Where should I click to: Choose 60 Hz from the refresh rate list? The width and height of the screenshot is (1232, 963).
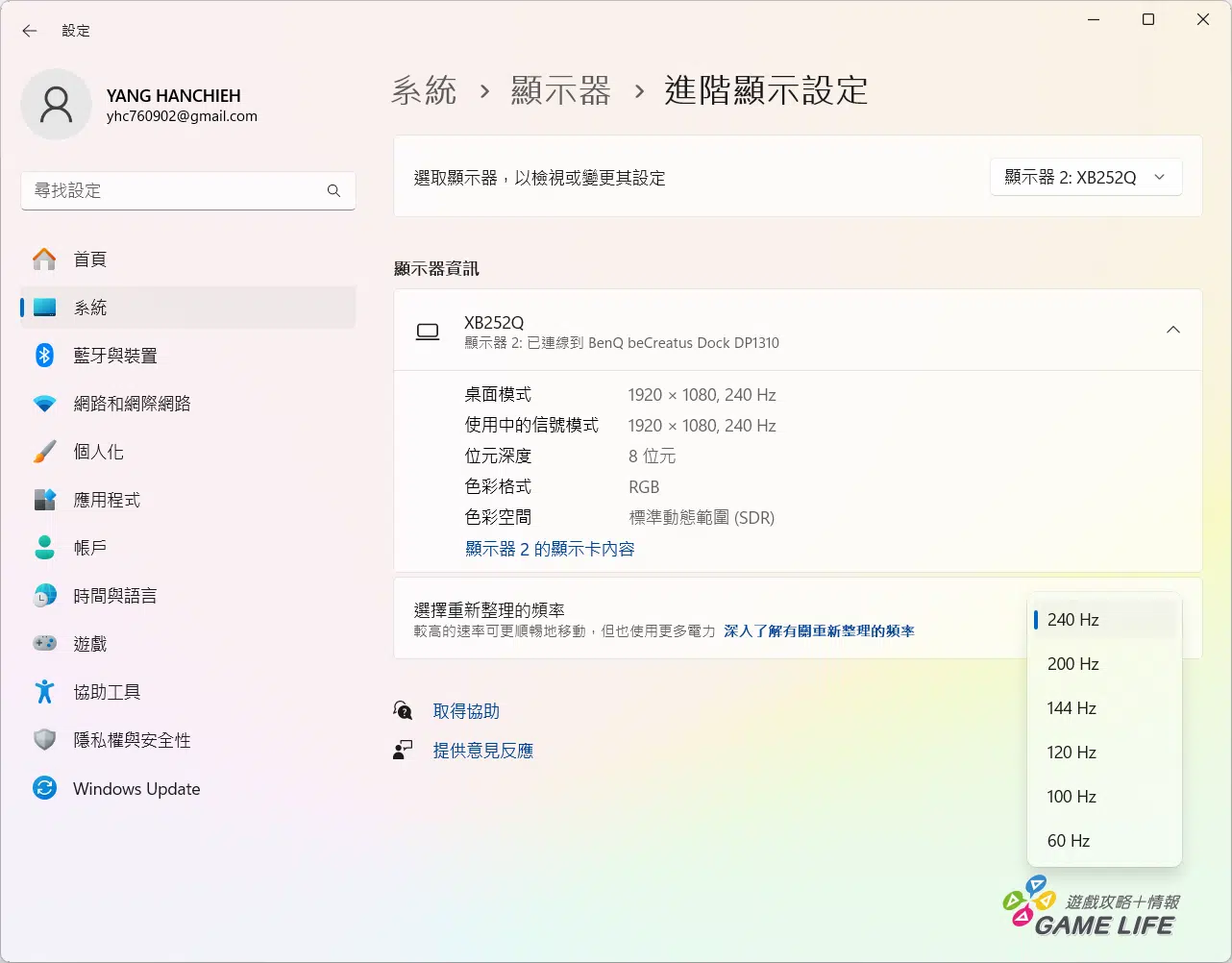pos(1069,841)
